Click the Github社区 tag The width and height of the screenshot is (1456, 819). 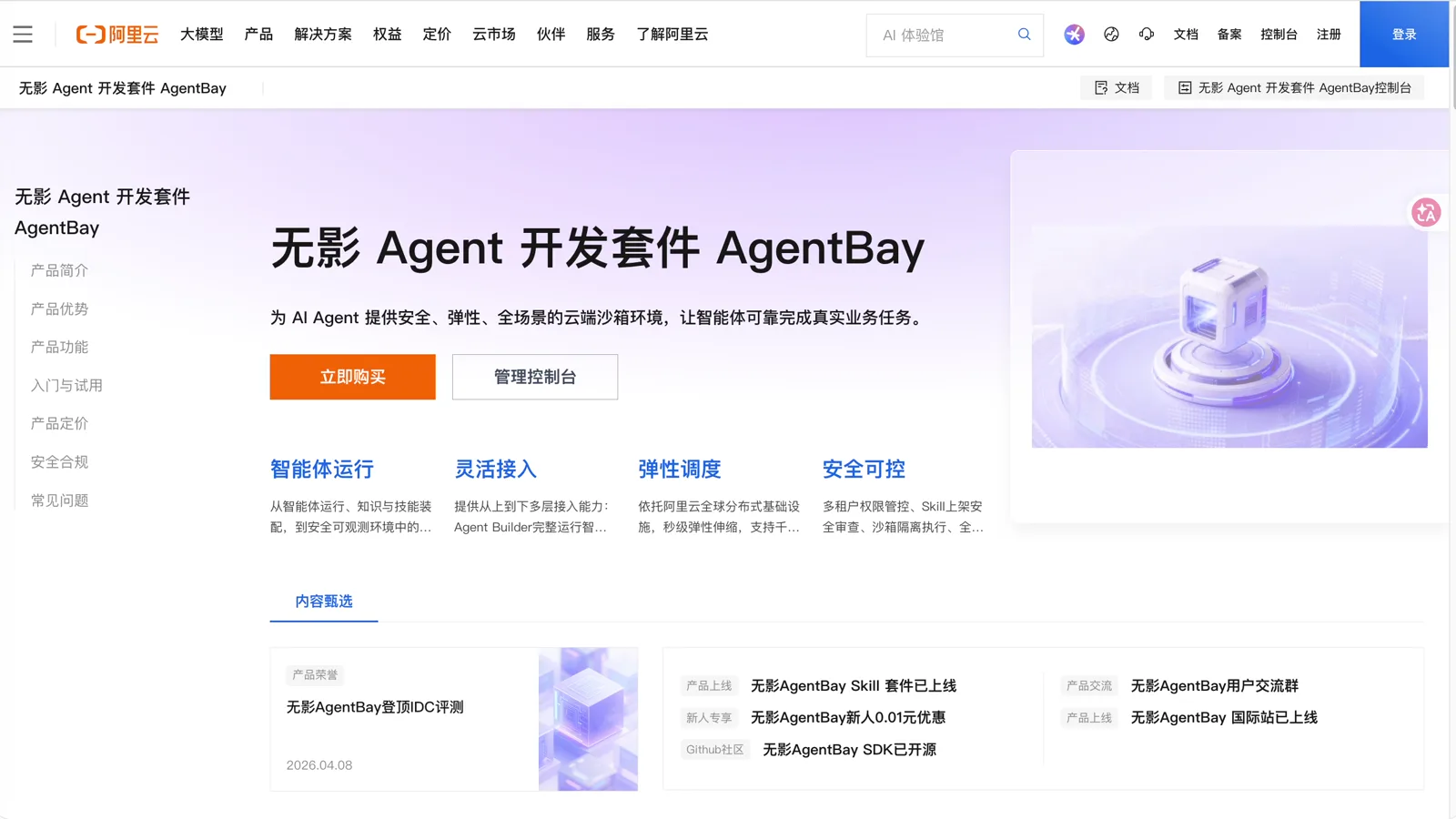tap(714, 750)
